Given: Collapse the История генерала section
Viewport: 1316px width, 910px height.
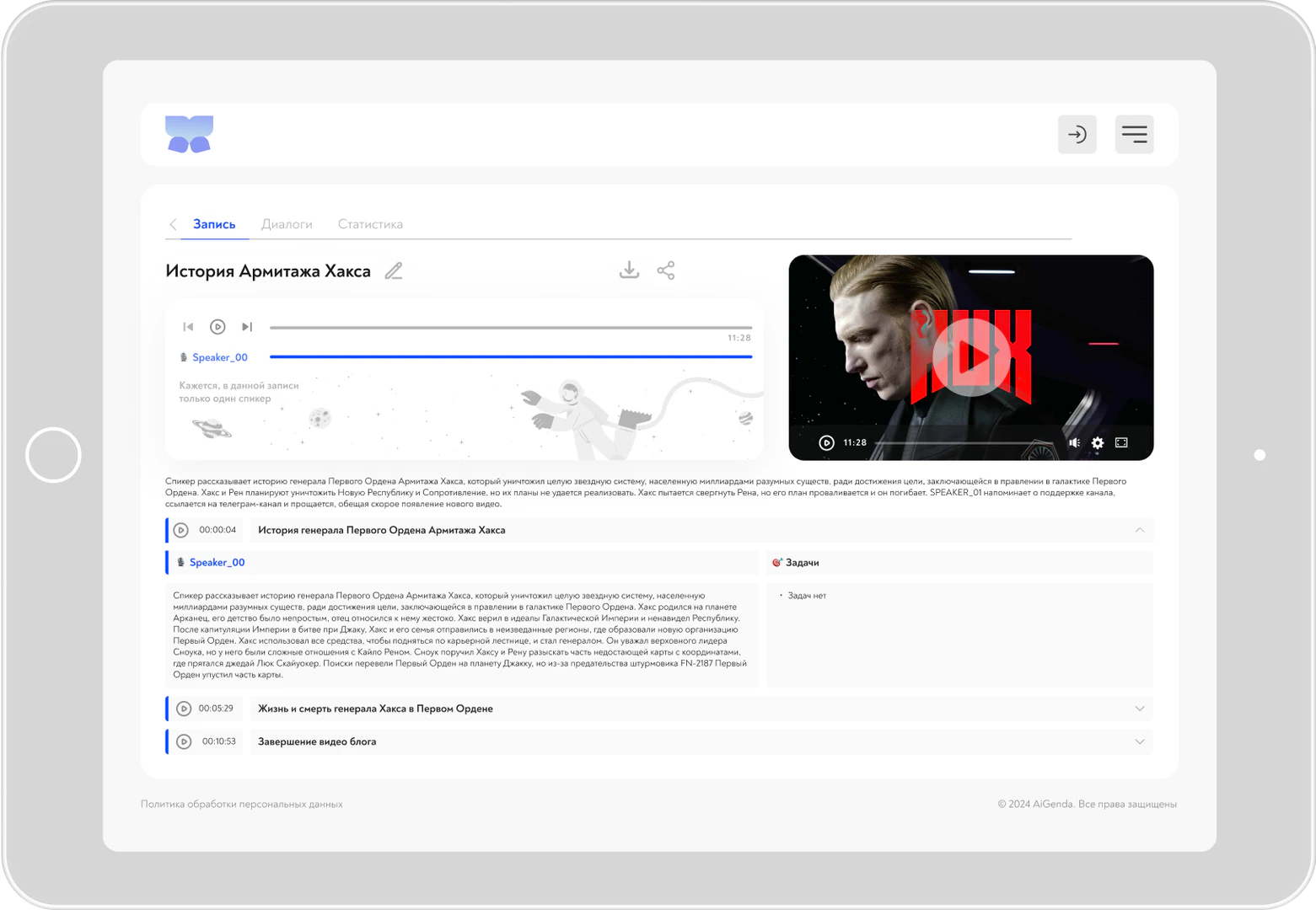Looking at the screenshot, I should tap(1140, 530).
